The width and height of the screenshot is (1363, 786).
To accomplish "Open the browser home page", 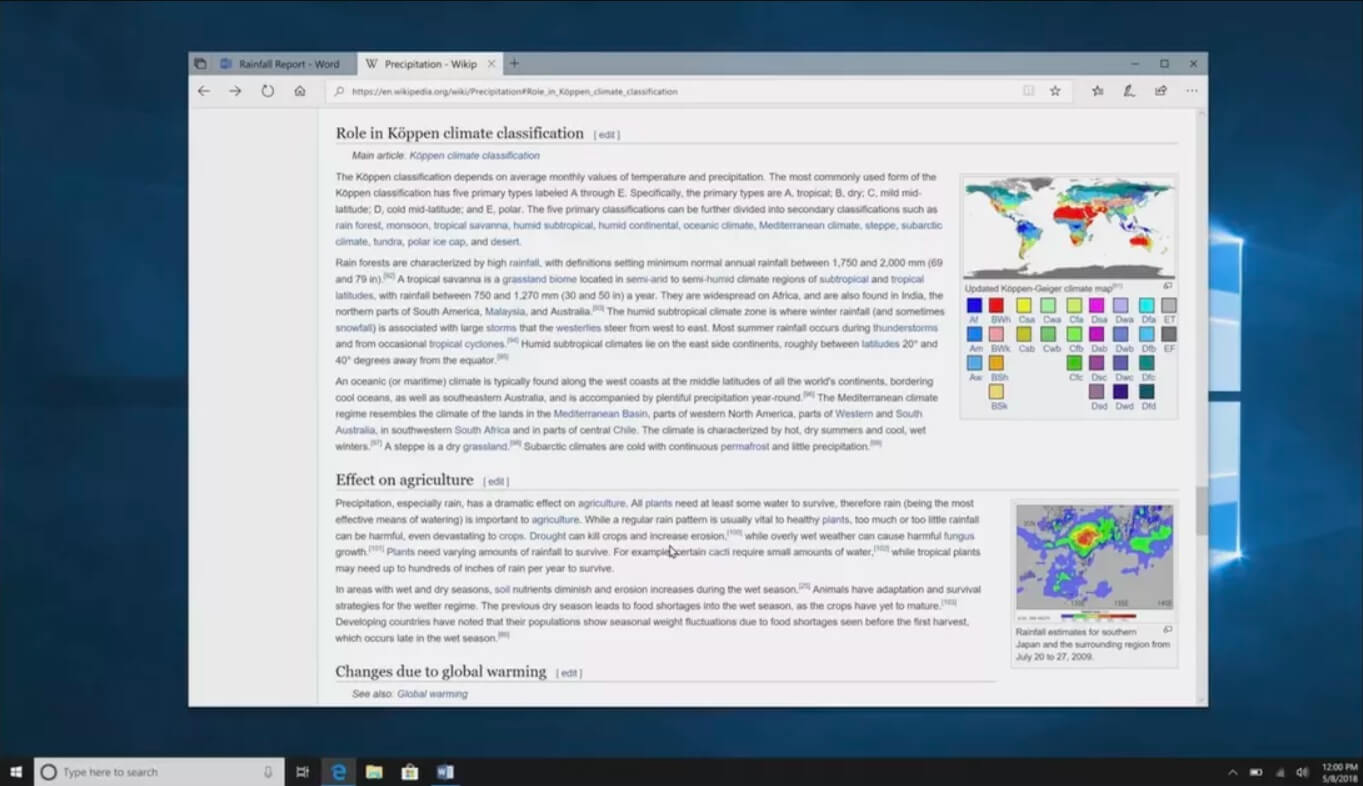I will tap(300, 91).
